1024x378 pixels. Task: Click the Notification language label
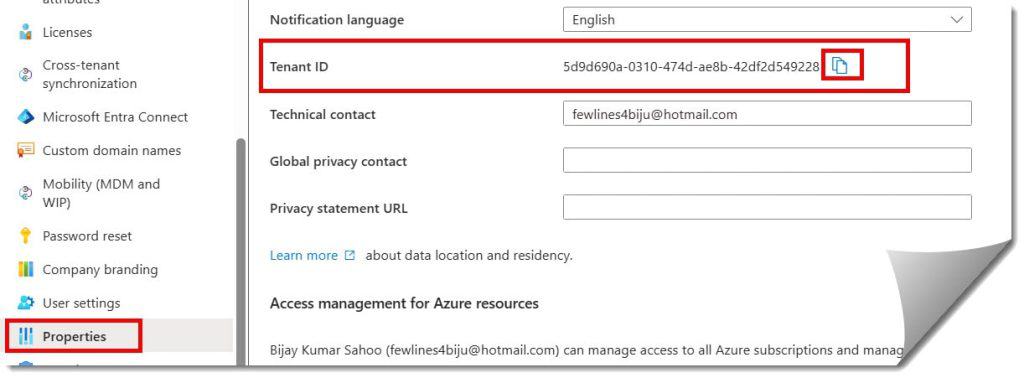pyautogui.click(x=337, y=20)
